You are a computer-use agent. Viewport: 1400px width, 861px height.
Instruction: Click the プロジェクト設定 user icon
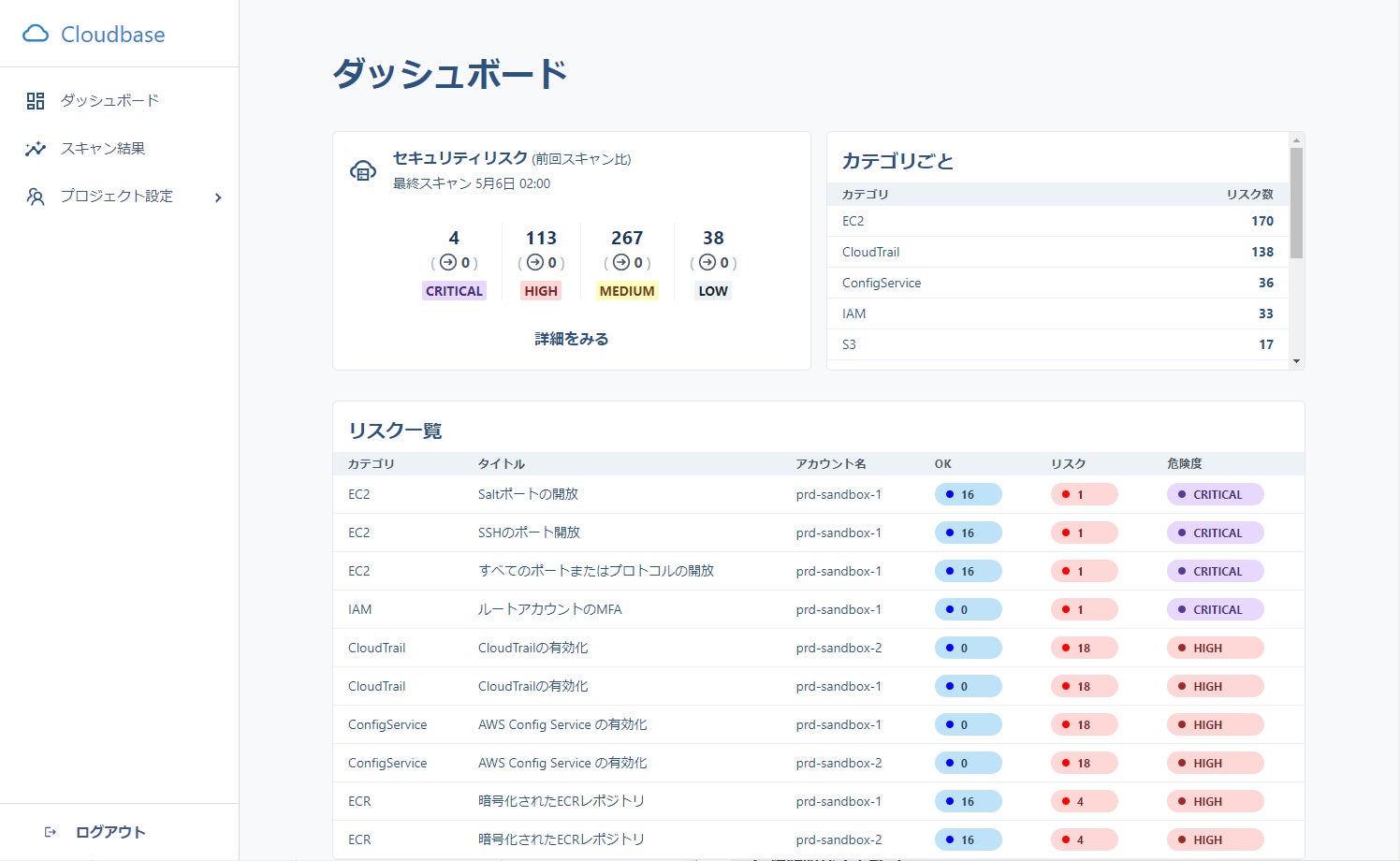tap(36, 197)
